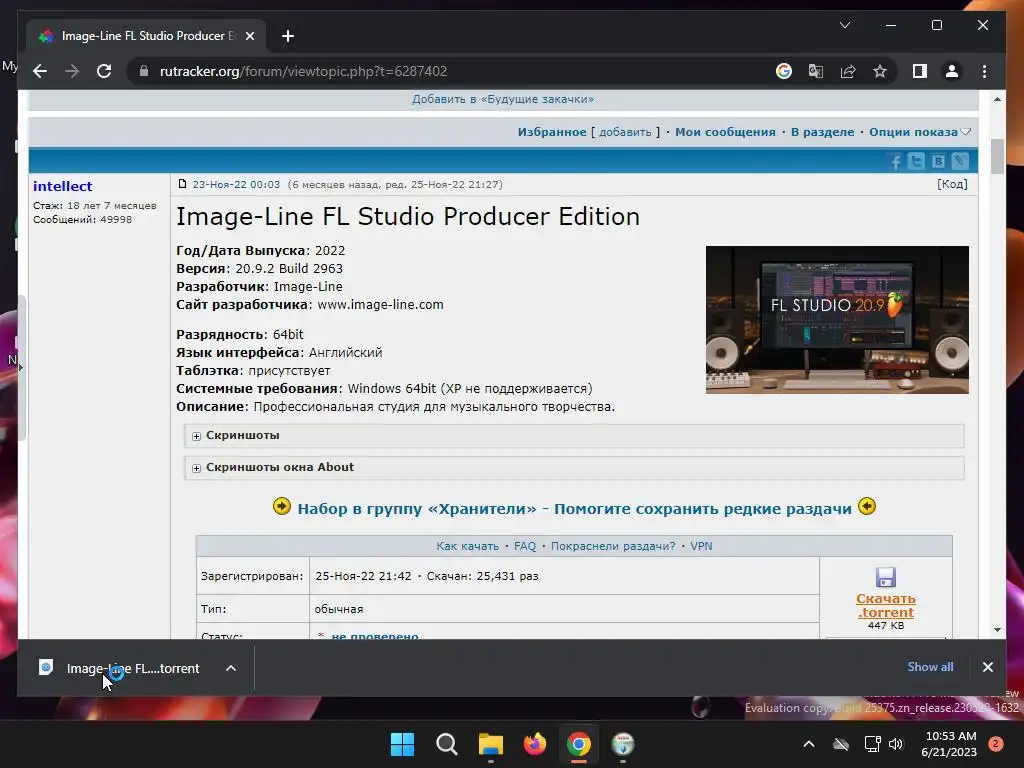The image size is (1024, 768).
Task: Share post via LiveJournal pencil icon
Action: [x=960, y=161]
